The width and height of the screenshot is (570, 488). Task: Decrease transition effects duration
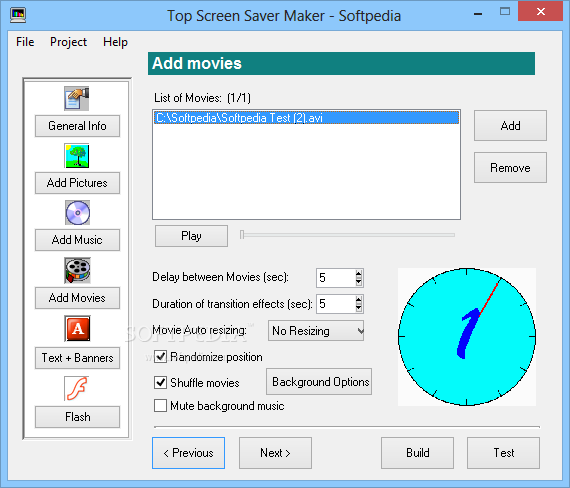coord(359,308)
